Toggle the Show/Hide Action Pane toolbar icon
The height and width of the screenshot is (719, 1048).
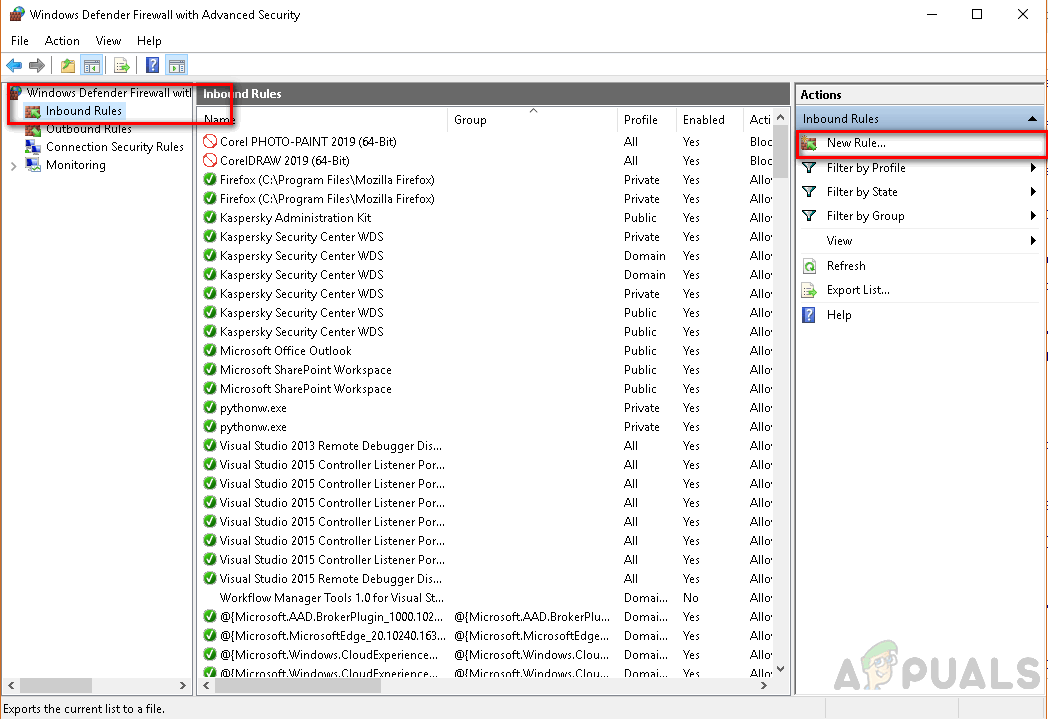pyautogui.click(x=177, y=65)
